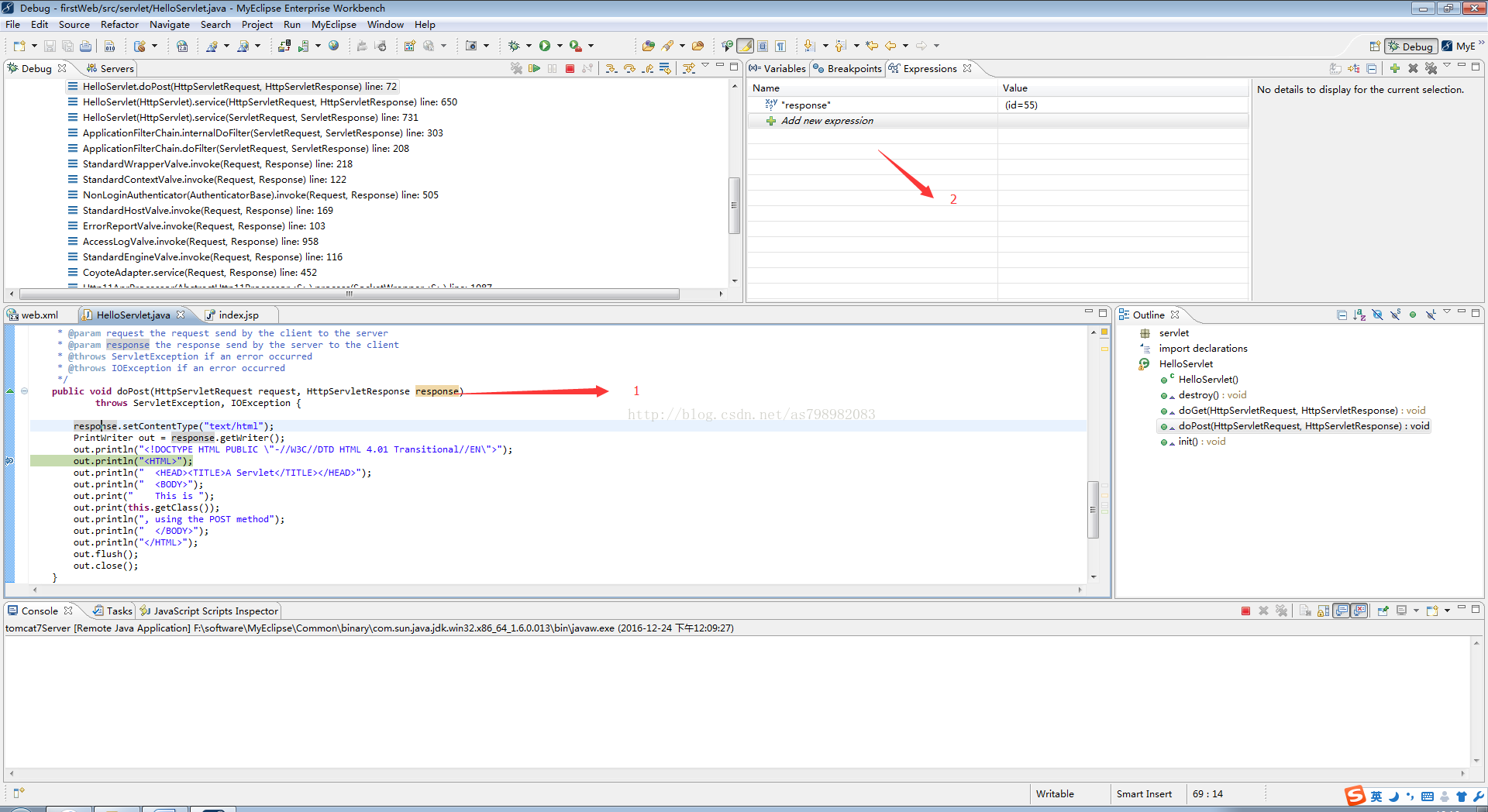
Task: Switch to JavaScript Scripts Inspector tab
Action: coord(208,611)
